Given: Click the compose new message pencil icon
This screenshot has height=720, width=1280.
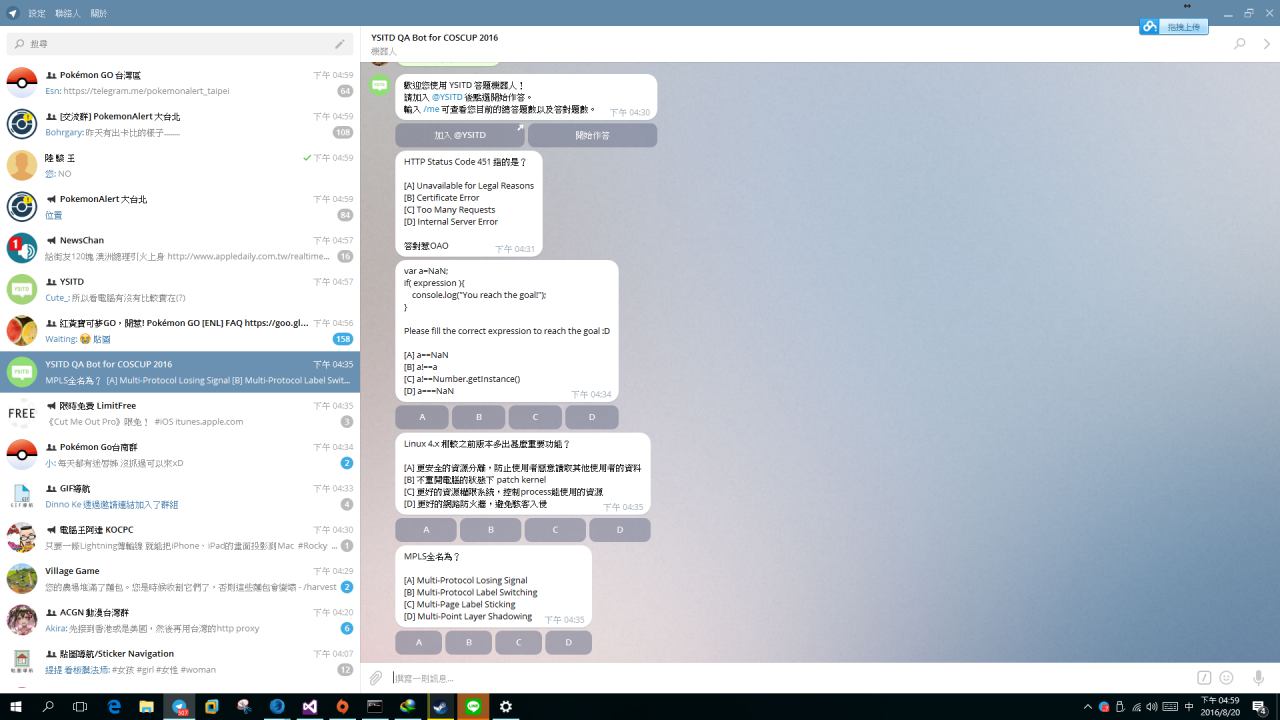Looking at the screenshot, I should (x=340, y=44).
